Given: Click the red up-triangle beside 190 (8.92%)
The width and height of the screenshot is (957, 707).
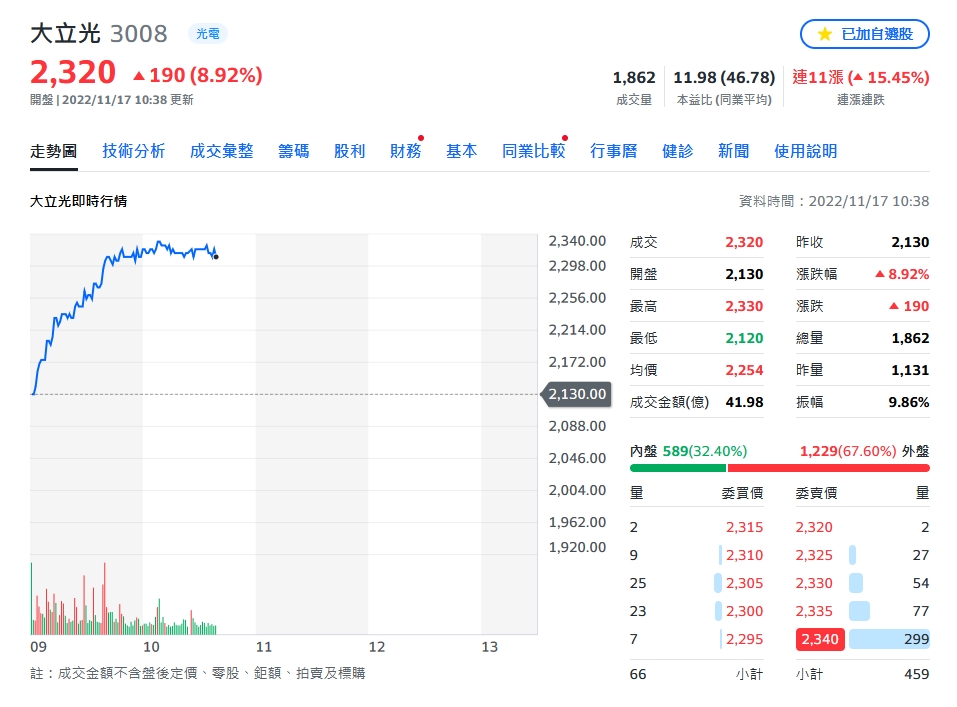Looking at the screenshot, I should 139,76.
